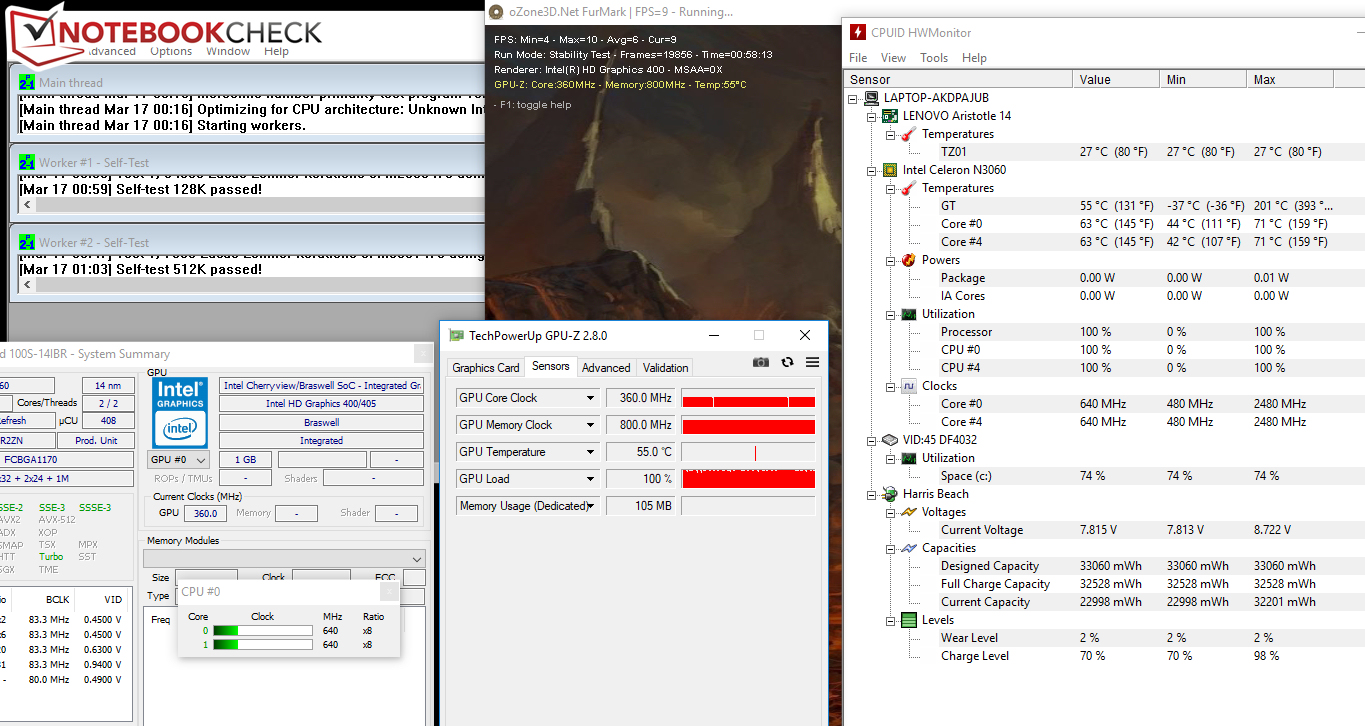Viewport: 1365px width, 726px height.
Task: Collapse the Harris Beach tree node
Action: click(x=871, y=494)
